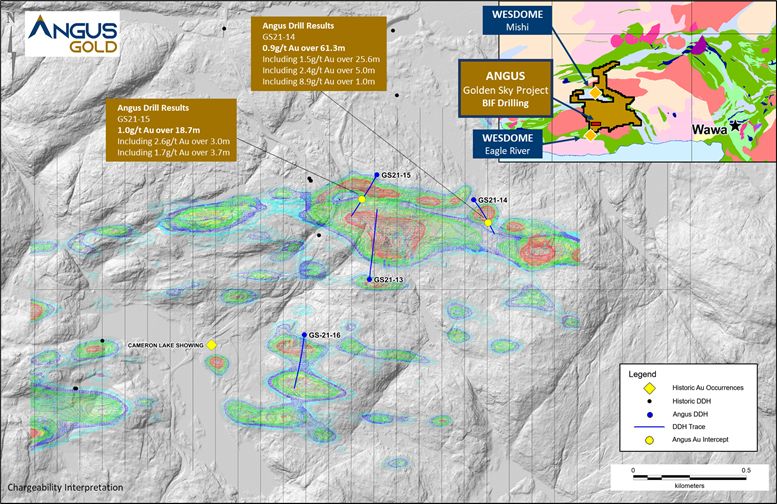Click the yellow Au intercept near GS21-14
Screen dimensions: 777x504
488,223
